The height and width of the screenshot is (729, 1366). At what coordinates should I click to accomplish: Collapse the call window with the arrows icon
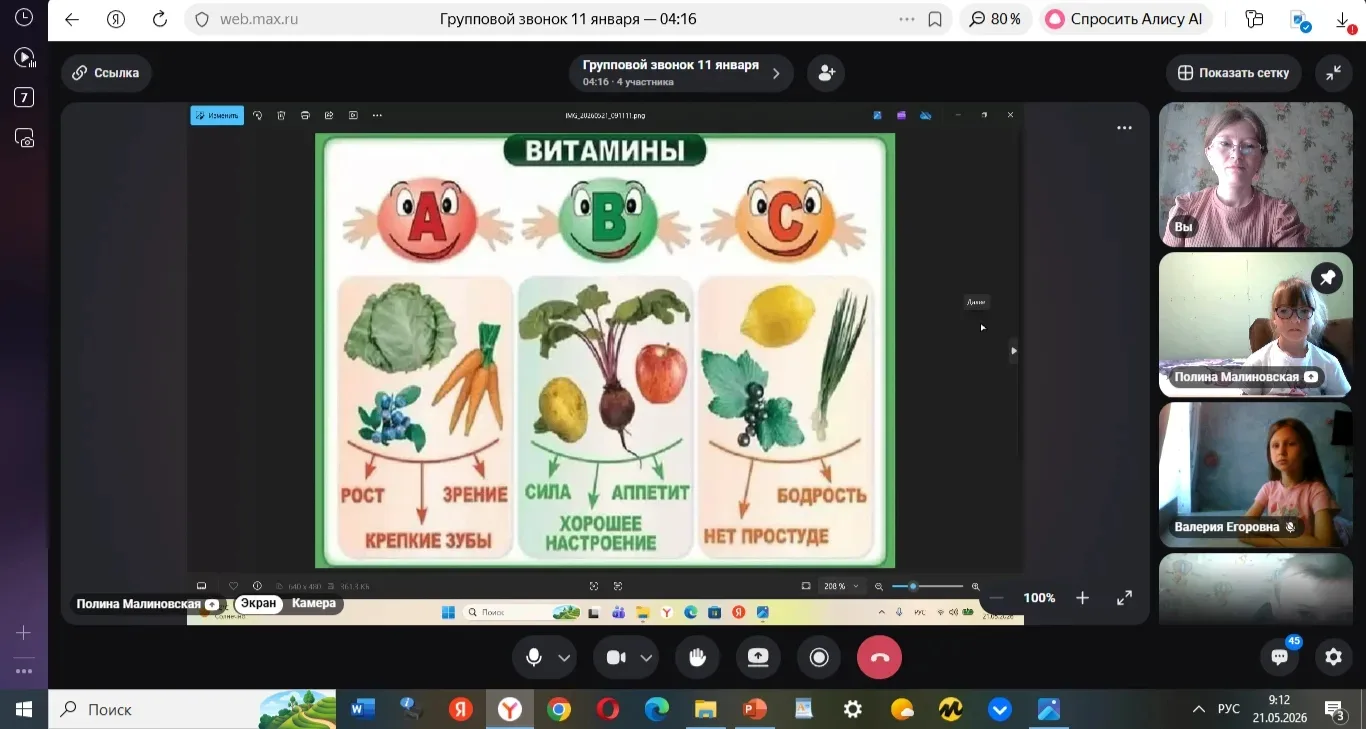pos(1334,73)
